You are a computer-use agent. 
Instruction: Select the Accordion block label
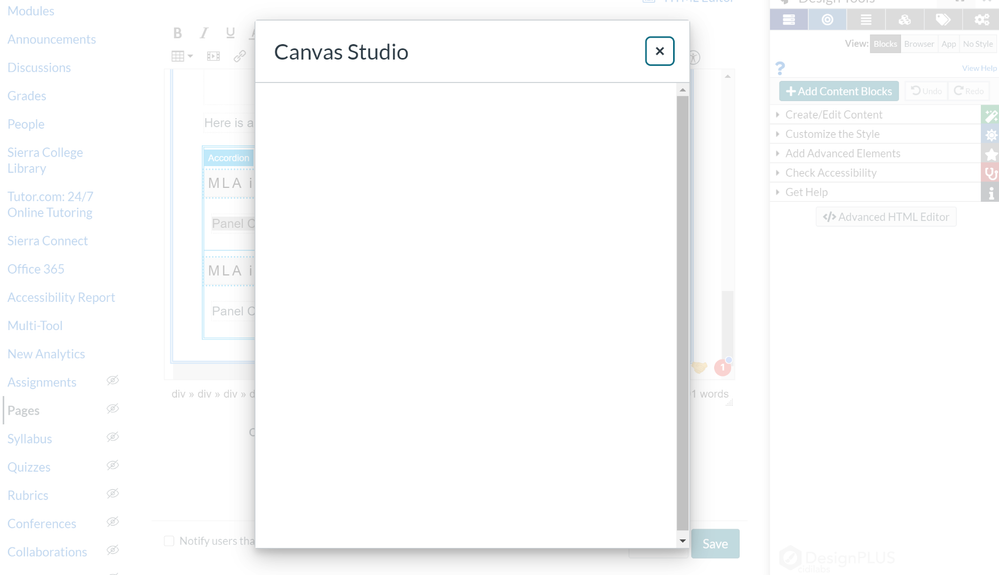pyautogui.click(x=228, y=158)
